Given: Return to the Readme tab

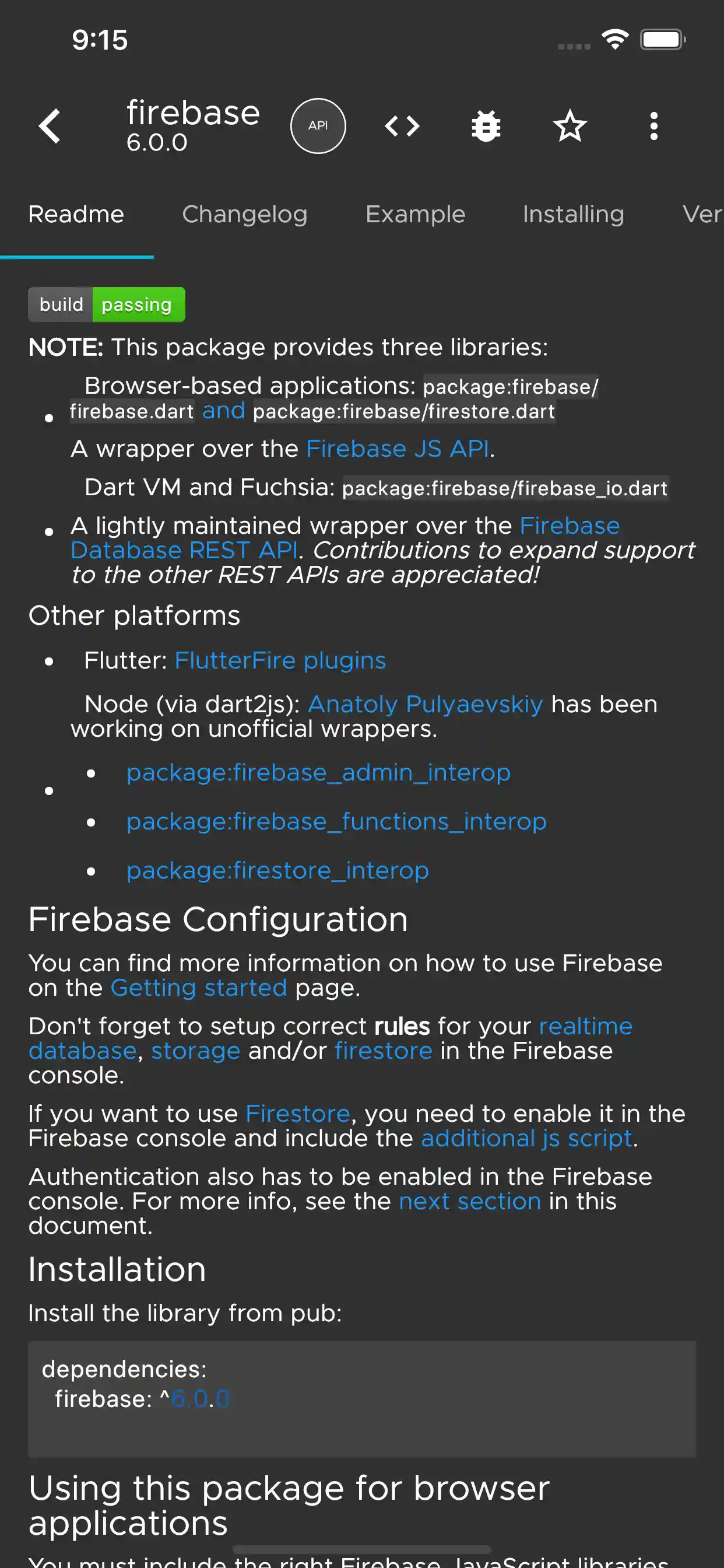Looking at the screenshot, I should tap(75, 214).
